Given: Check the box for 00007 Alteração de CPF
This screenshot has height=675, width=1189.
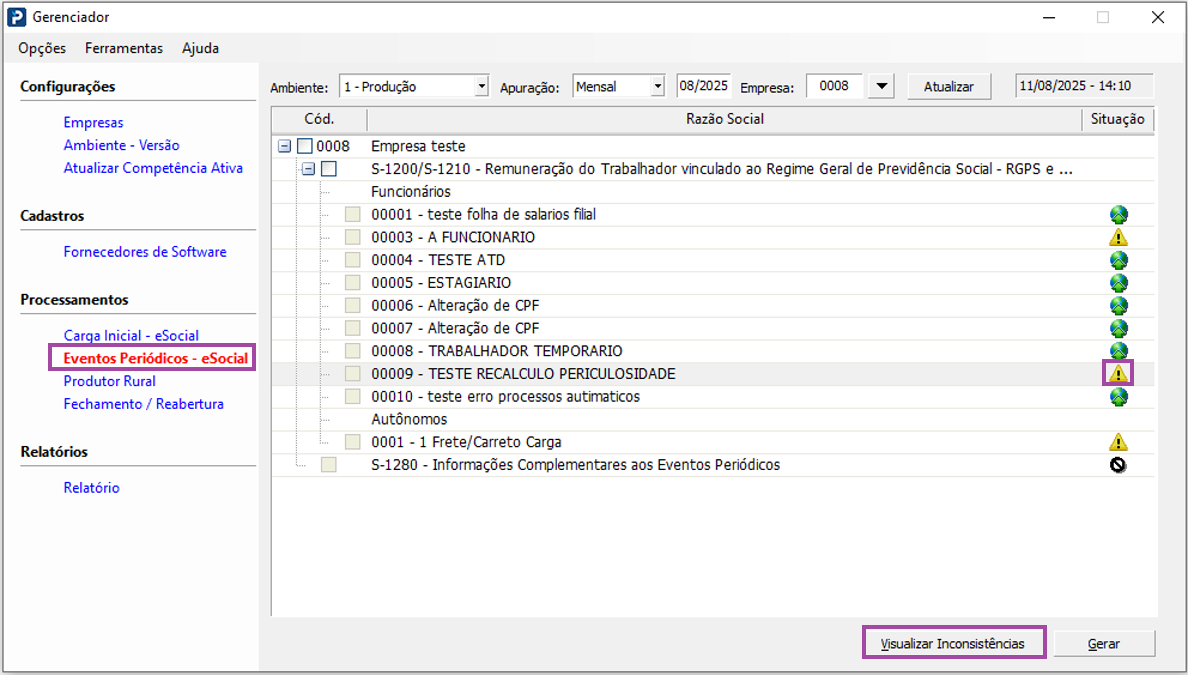Looking at the screenshot, I should 353,328.
